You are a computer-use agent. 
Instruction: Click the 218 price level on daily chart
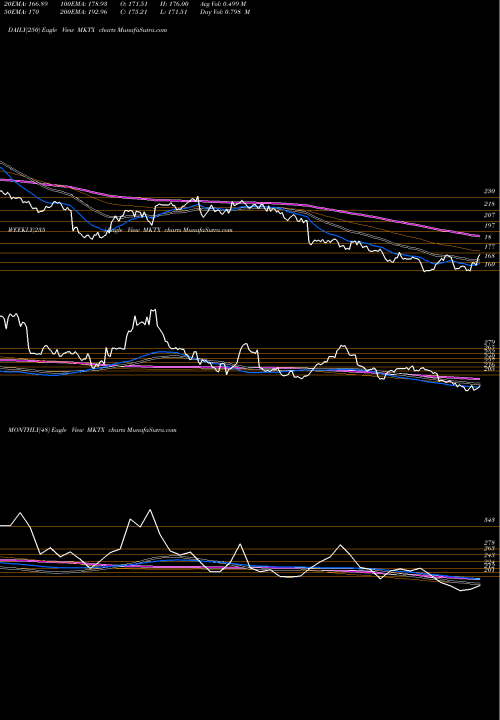[489, 204]
